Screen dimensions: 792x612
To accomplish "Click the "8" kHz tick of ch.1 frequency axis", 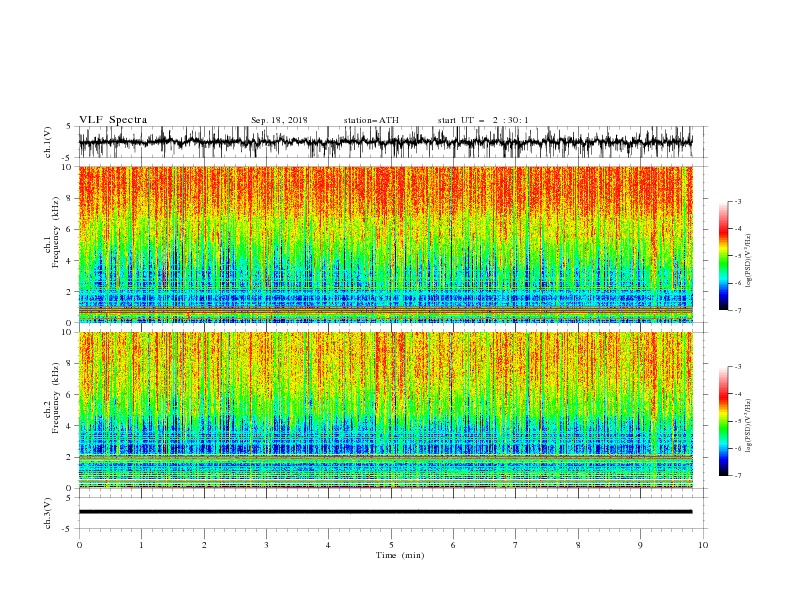I will (x=70, y=198).
